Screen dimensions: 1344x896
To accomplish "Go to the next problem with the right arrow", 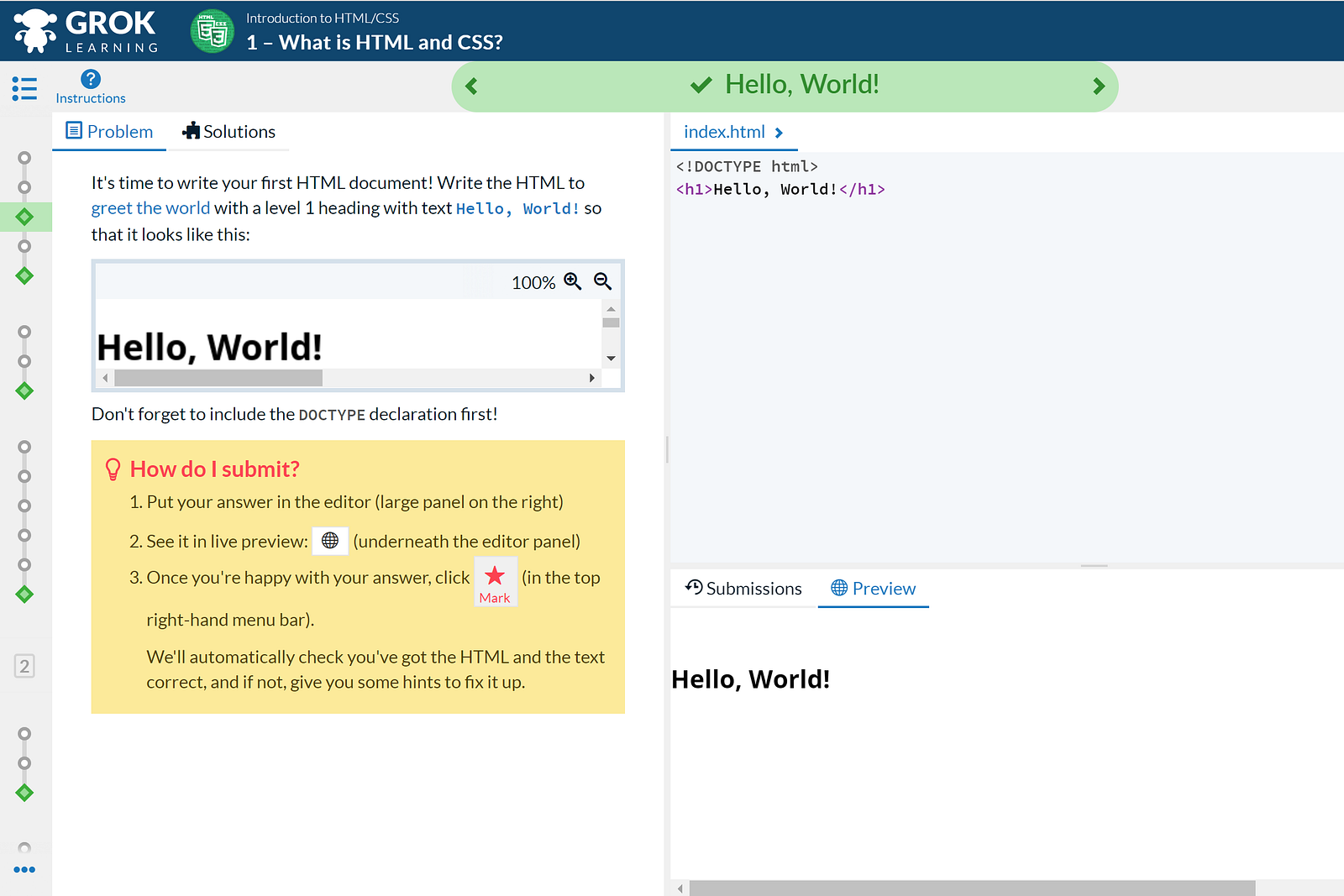I will pyautogui.click(x=1098, y=86).
